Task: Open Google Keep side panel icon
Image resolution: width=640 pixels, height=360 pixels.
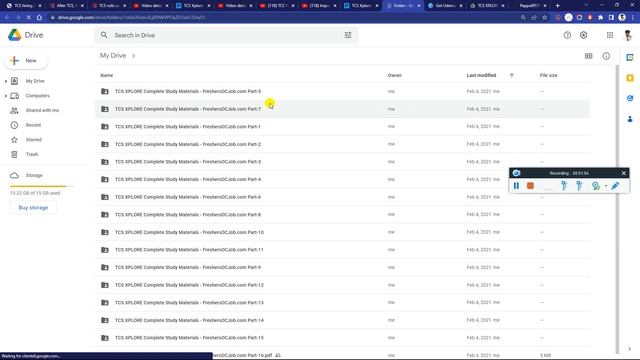Action: pyautogui.click(x=630, y=78)
